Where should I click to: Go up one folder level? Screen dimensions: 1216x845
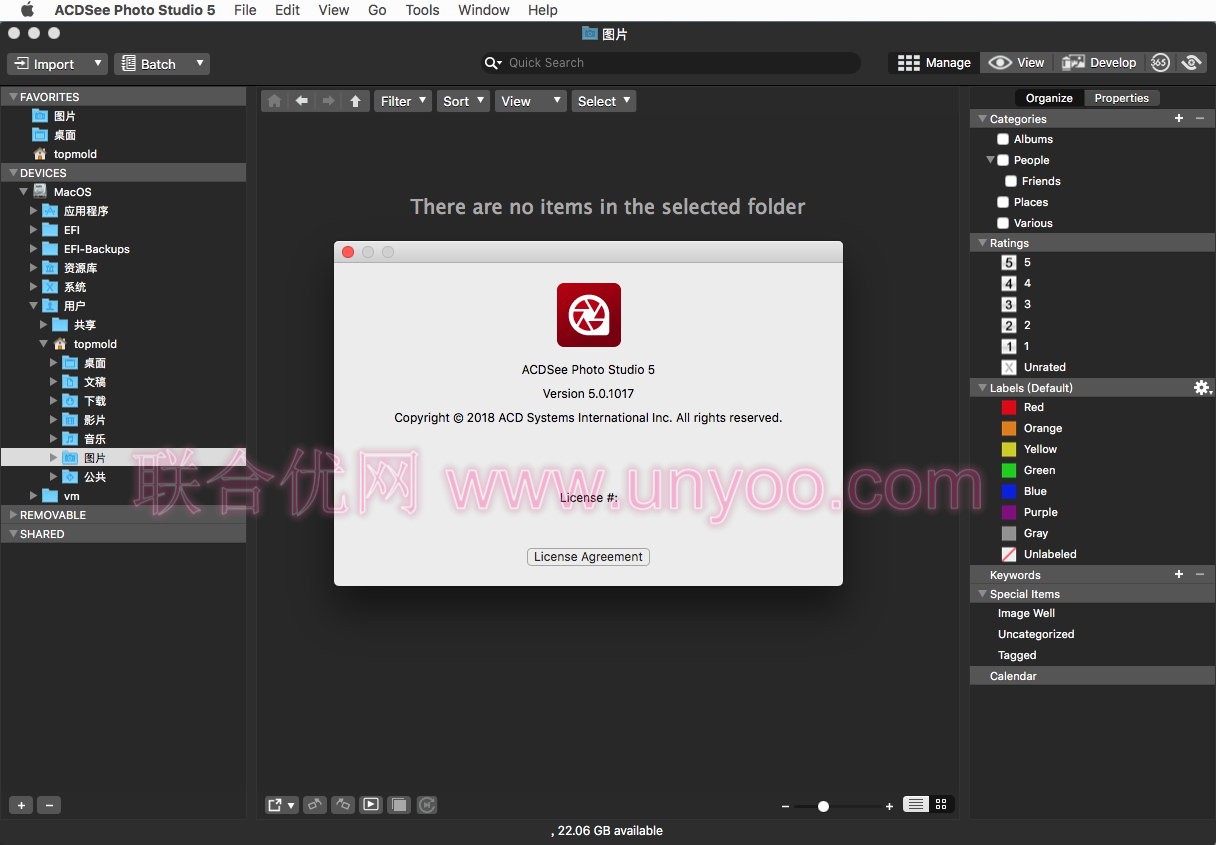point(355,101)
